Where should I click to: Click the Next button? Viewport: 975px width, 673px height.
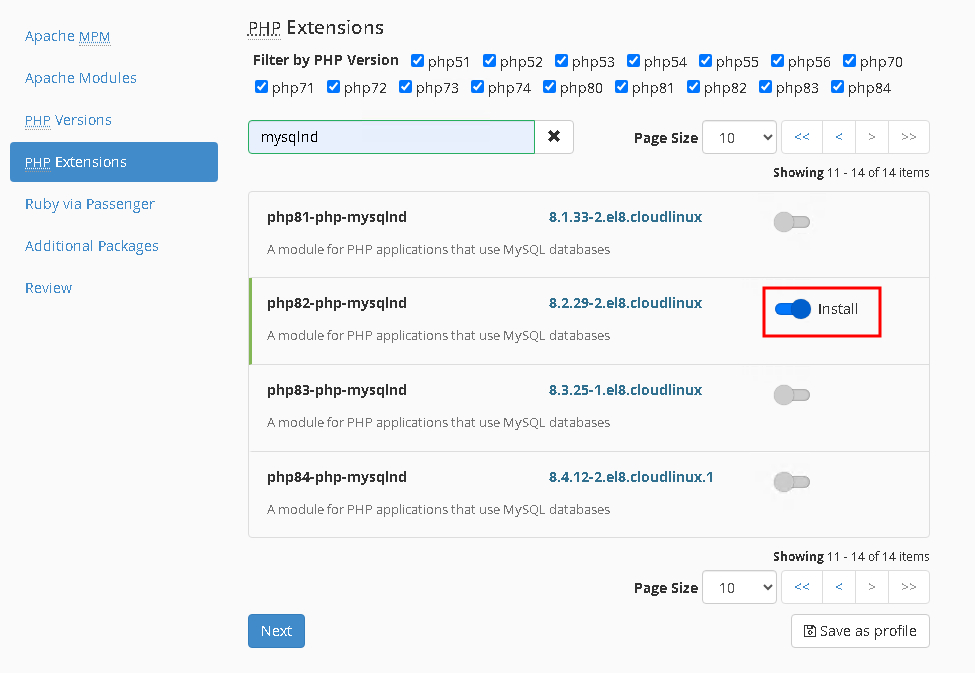point(276,631)
